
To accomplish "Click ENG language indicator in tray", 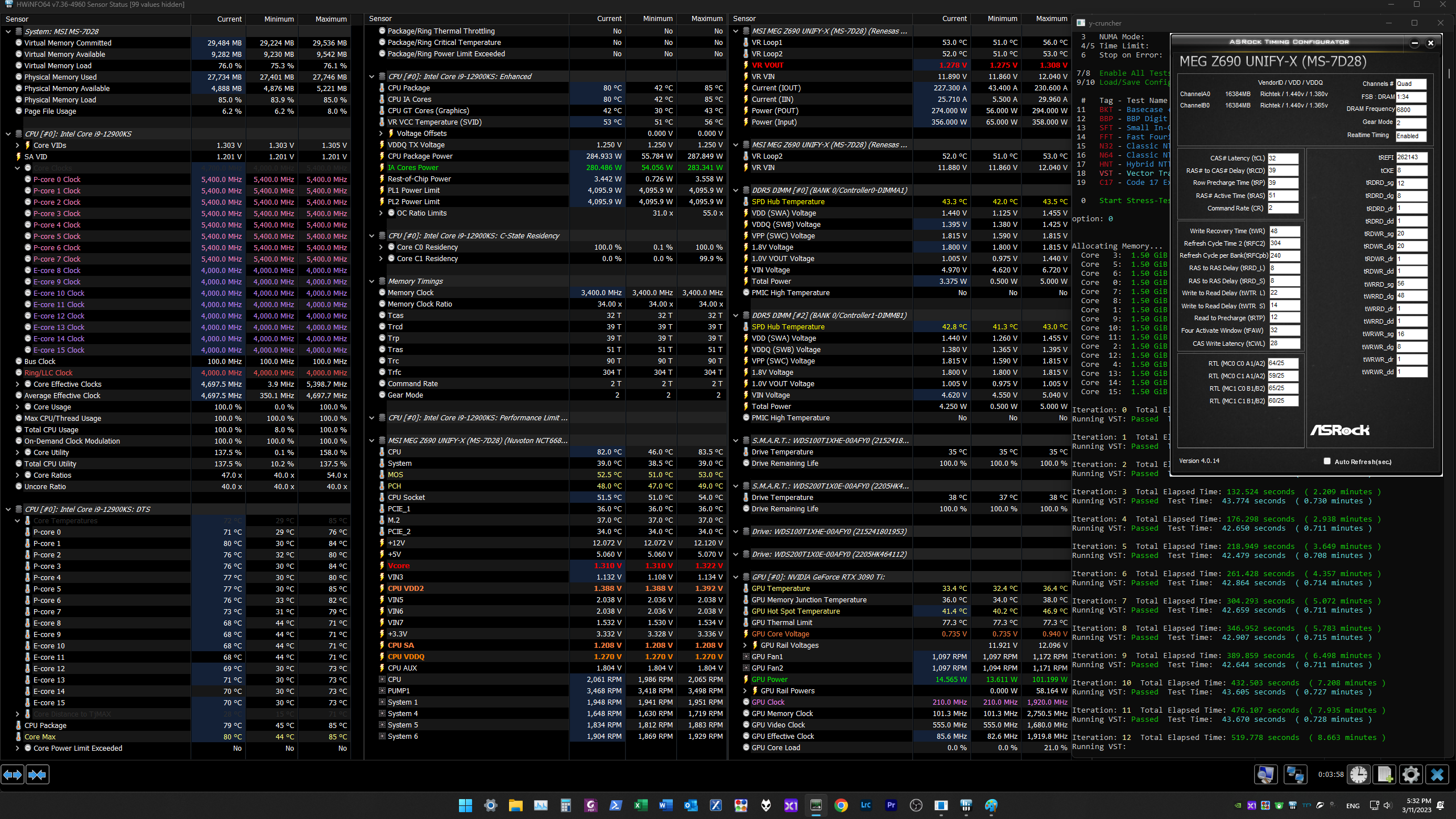I will tap(1353, 806).
